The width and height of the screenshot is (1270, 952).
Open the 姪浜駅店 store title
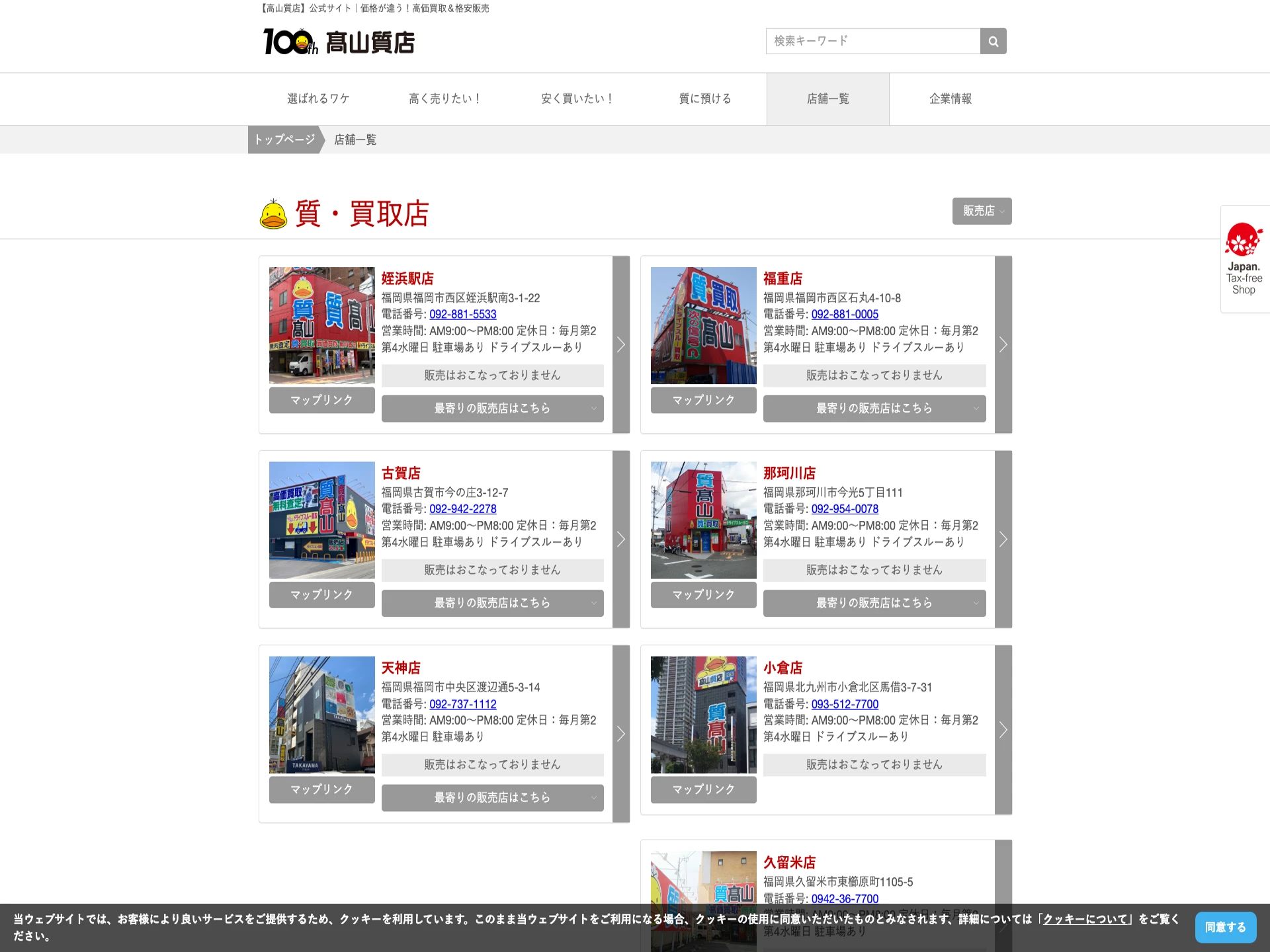click(x=407, y=279)
